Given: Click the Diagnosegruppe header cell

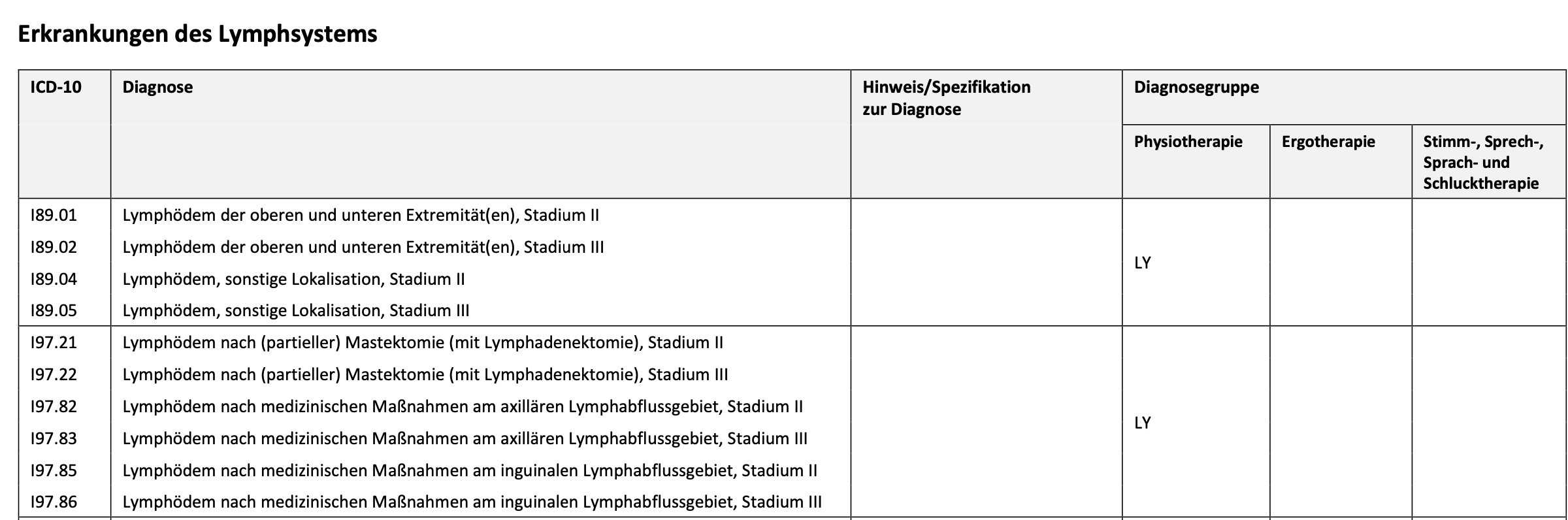Looking at the screenshot, I should (1196, 87).
